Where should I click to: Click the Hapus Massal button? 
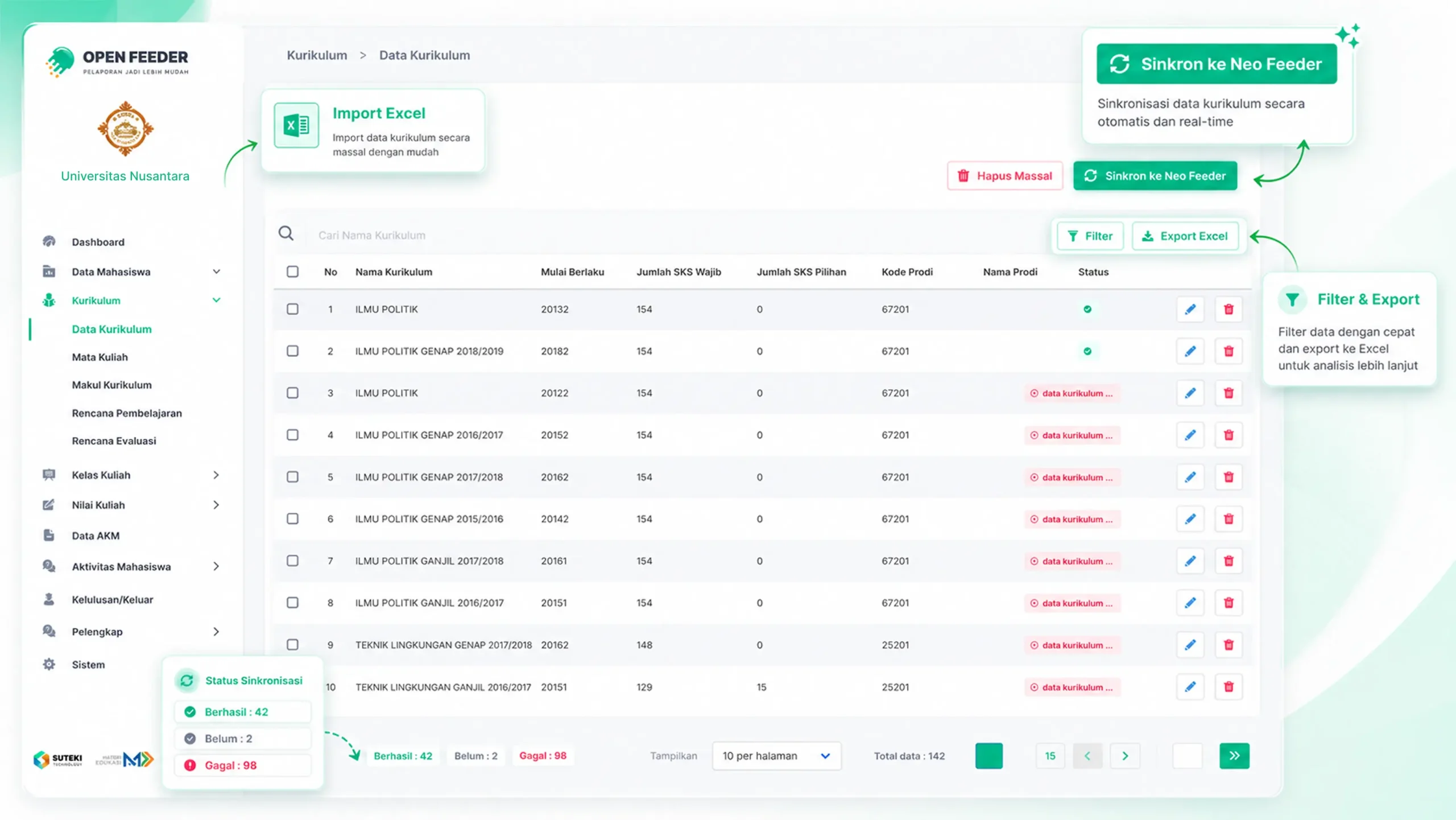(x=1005, y=176)
